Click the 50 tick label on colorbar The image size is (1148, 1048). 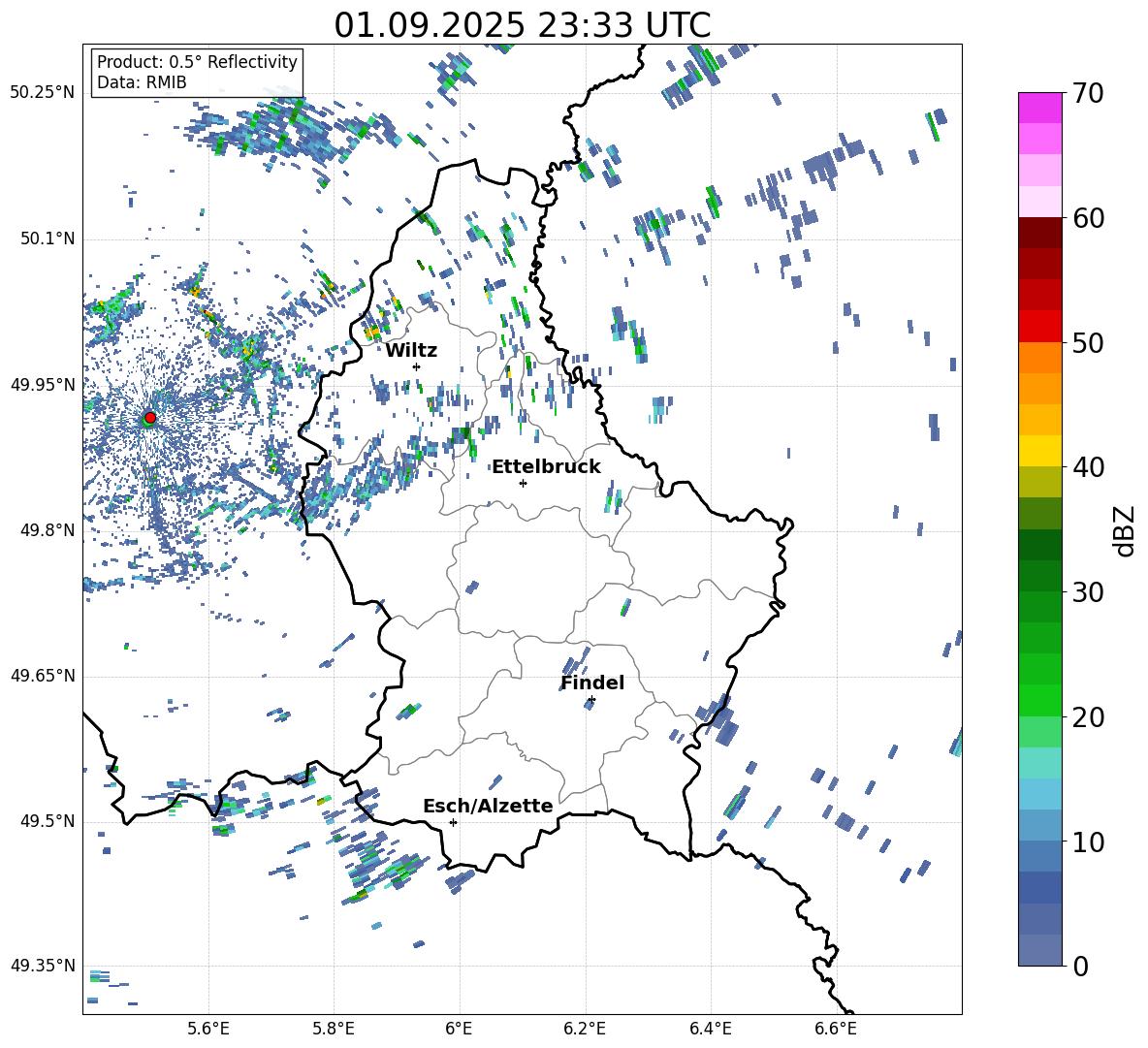1088,342
